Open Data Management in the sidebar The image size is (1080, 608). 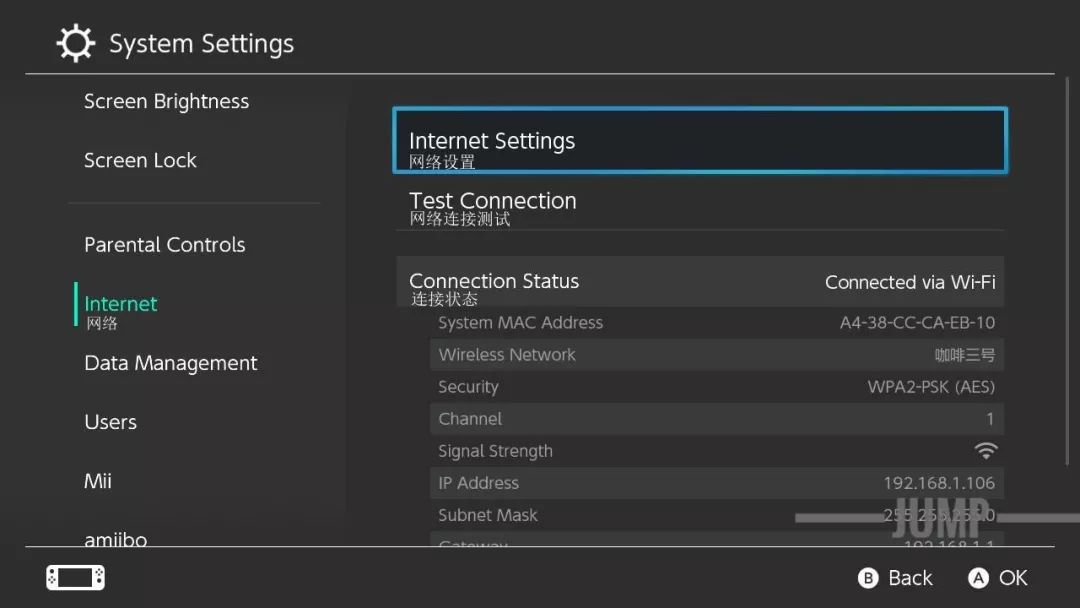171,364
